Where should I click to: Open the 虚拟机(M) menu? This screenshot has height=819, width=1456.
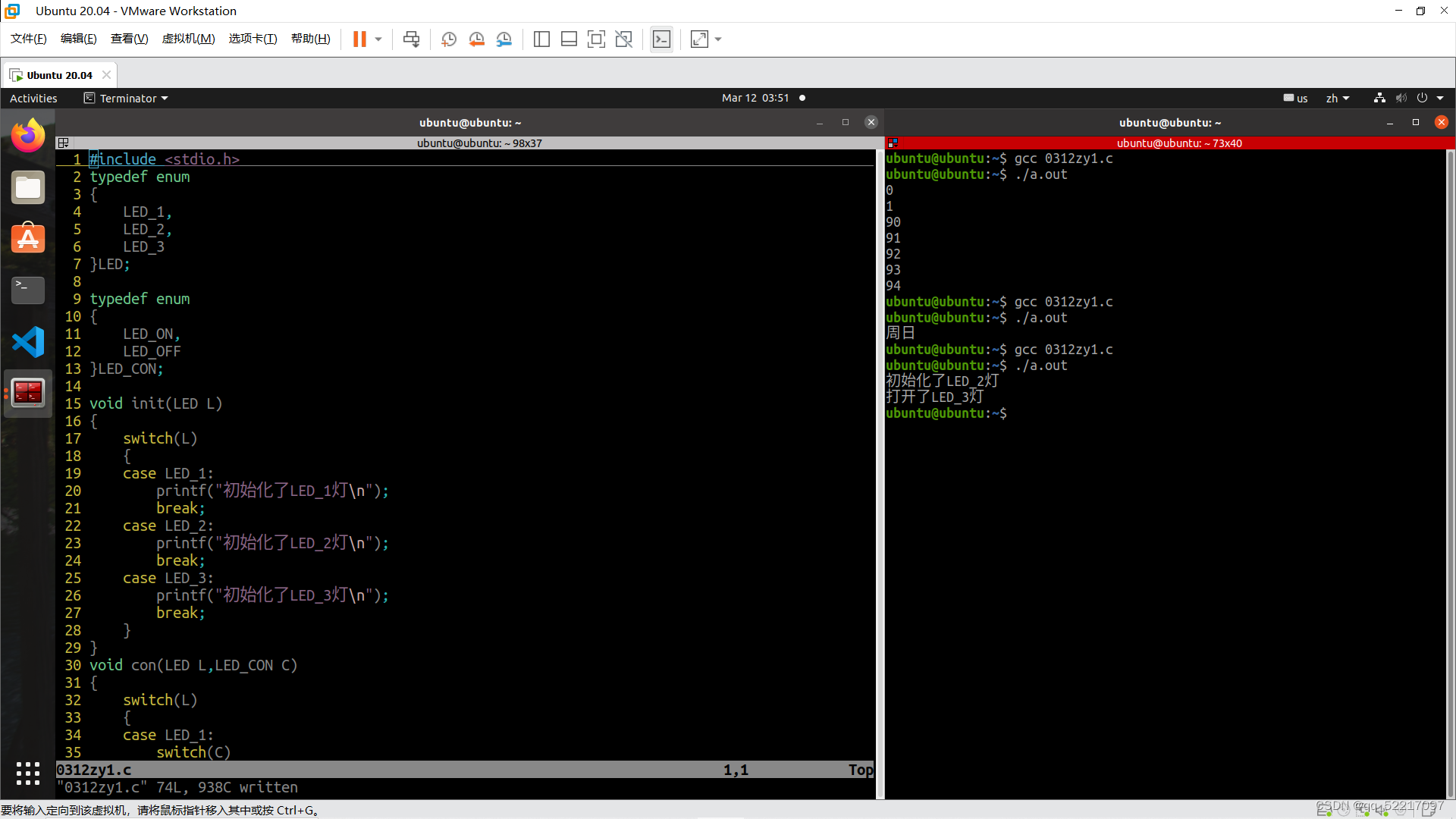pos(188,39)
